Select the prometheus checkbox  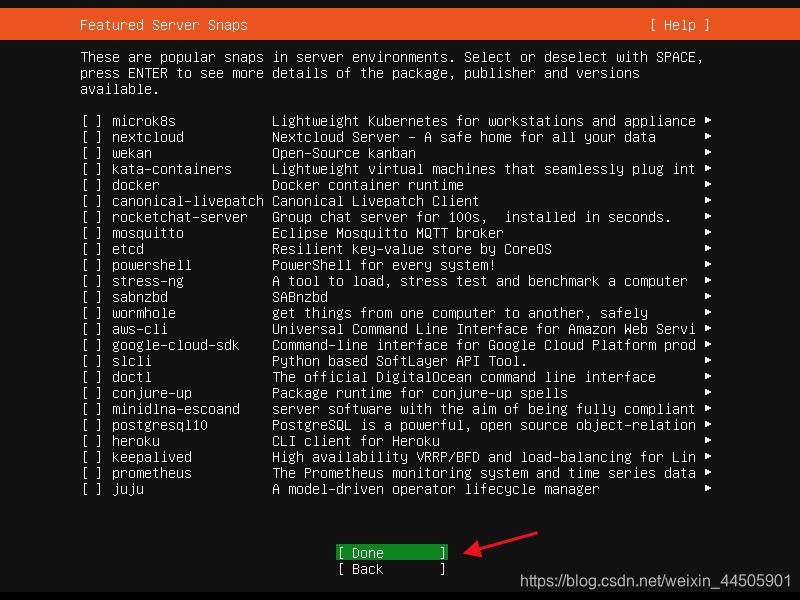tap(92, 473)
